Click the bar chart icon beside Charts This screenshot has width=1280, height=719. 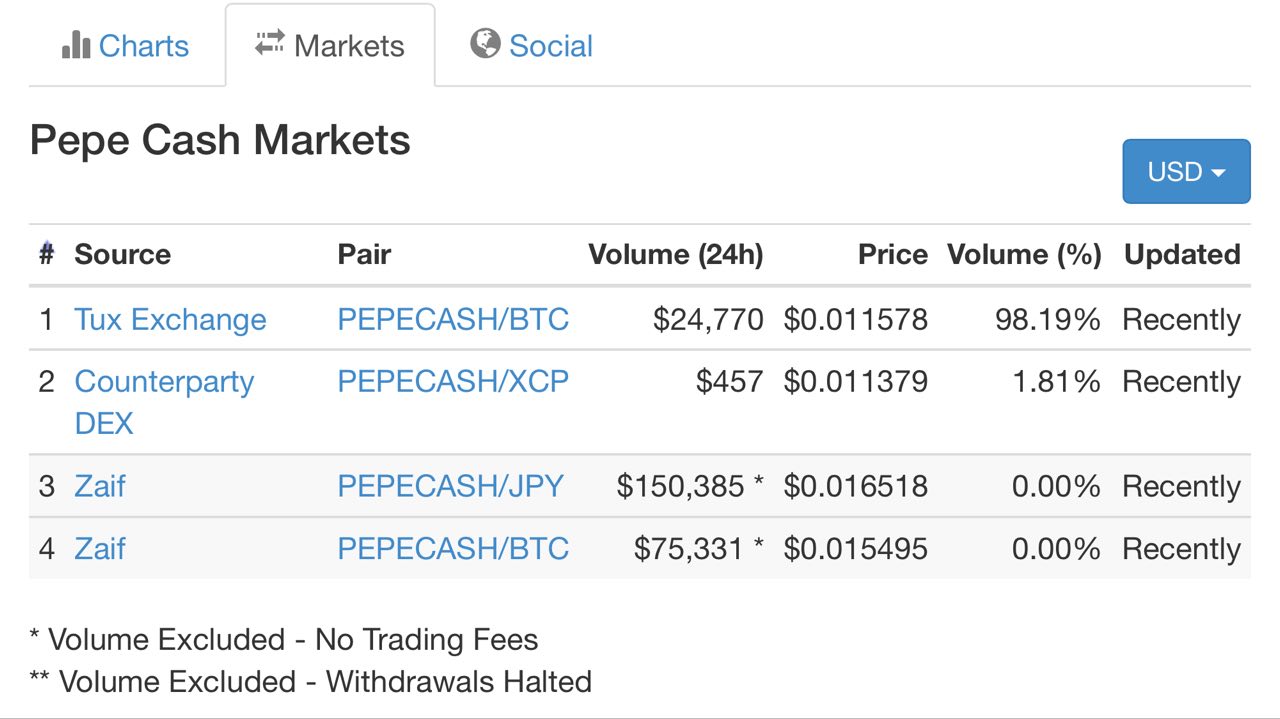click(76, 45)
